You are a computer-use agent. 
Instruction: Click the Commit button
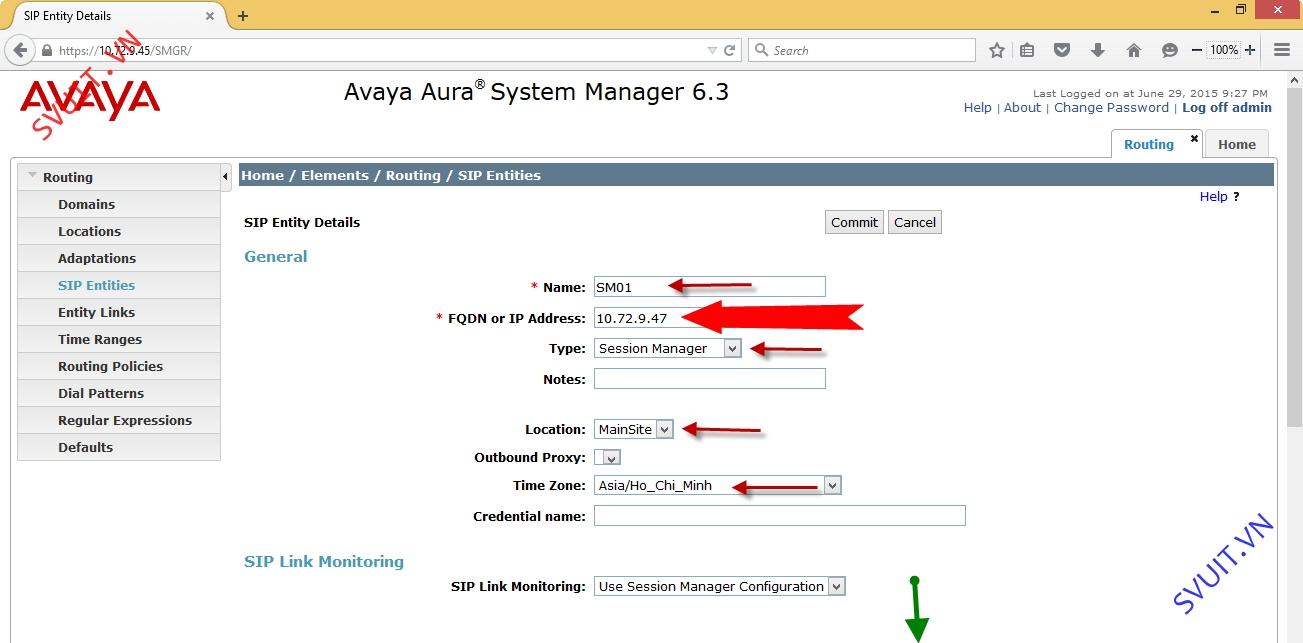[854, 222]
